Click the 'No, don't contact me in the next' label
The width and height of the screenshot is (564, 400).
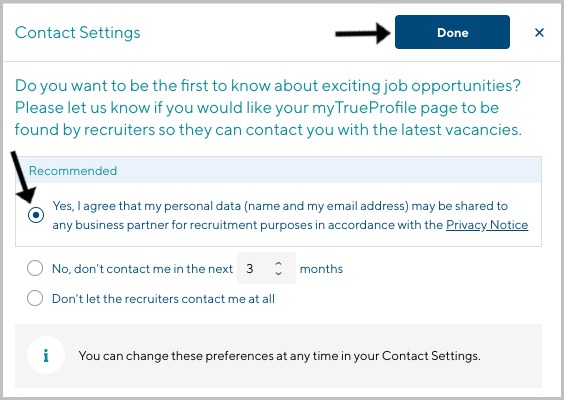pyautogui.click(x=142, y=269)
